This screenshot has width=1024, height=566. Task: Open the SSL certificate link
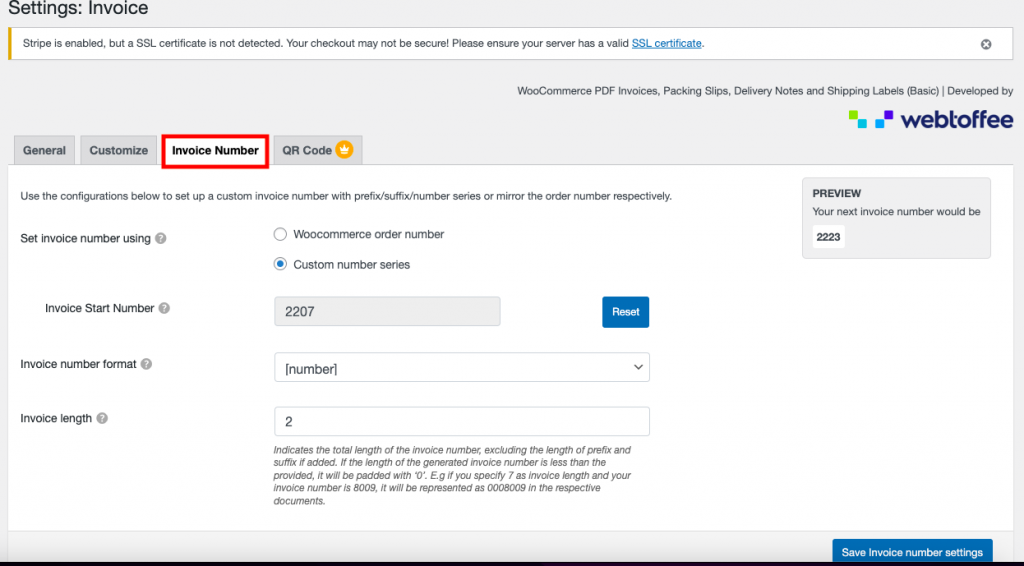(x=666, y=43)
